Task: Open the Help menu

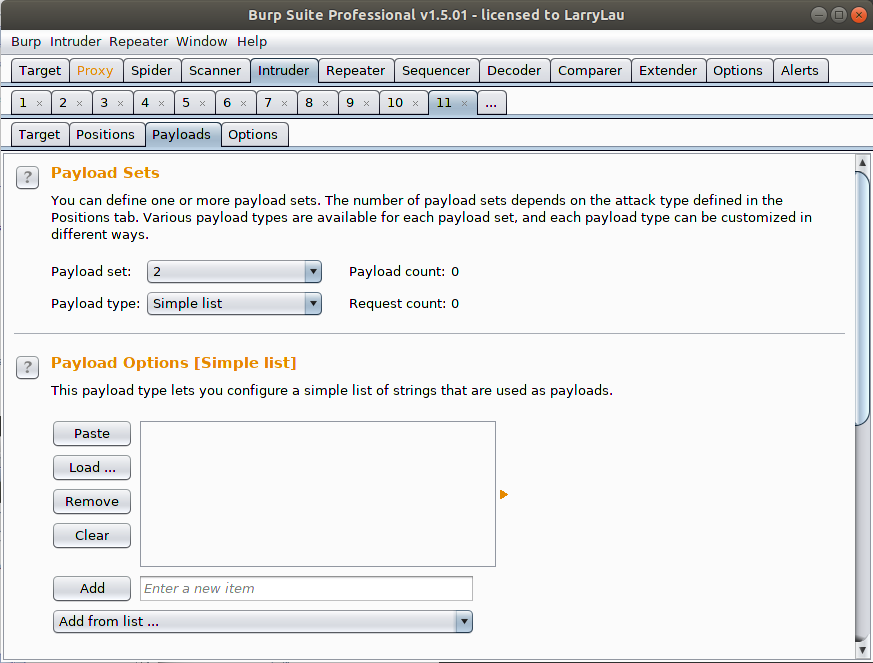Action: tap(252, 42)
